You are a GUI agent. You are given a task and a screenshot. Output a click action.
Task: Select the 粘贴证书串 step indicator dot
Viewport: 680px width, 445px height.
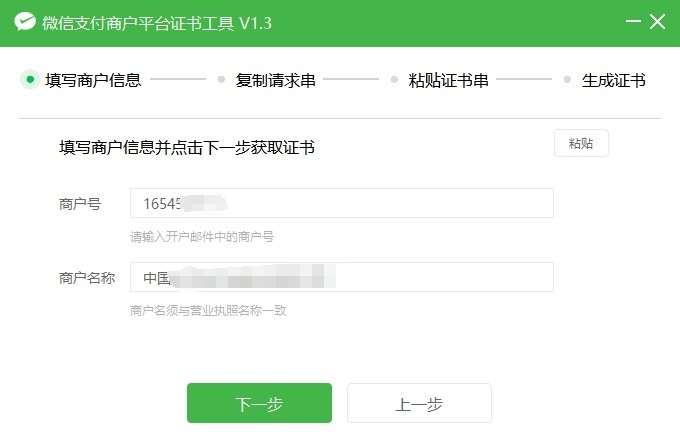point(394,79)
